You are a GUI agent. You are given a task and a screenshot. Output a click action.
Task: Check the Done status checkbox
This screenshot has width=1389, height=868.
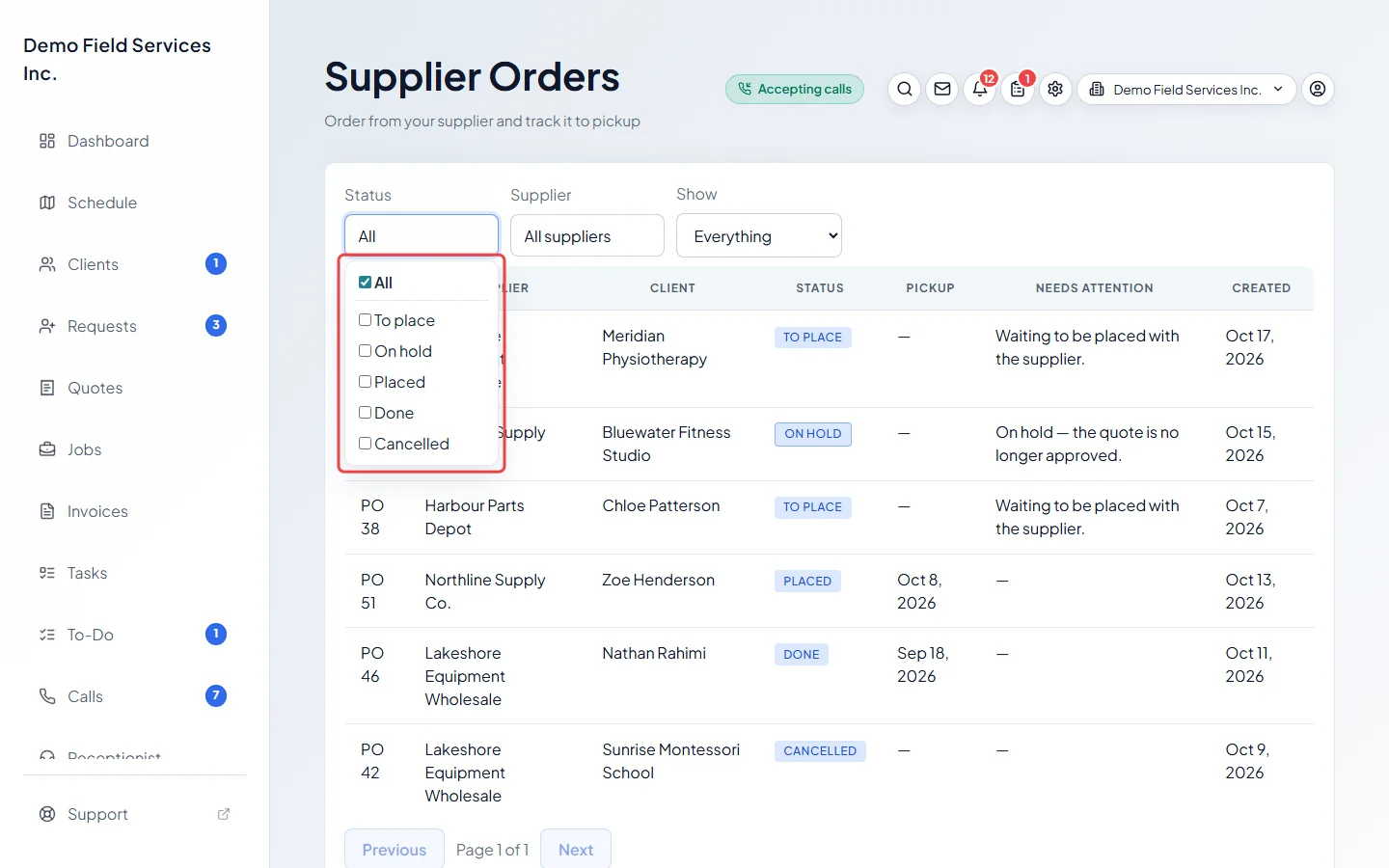click(365, 412)
